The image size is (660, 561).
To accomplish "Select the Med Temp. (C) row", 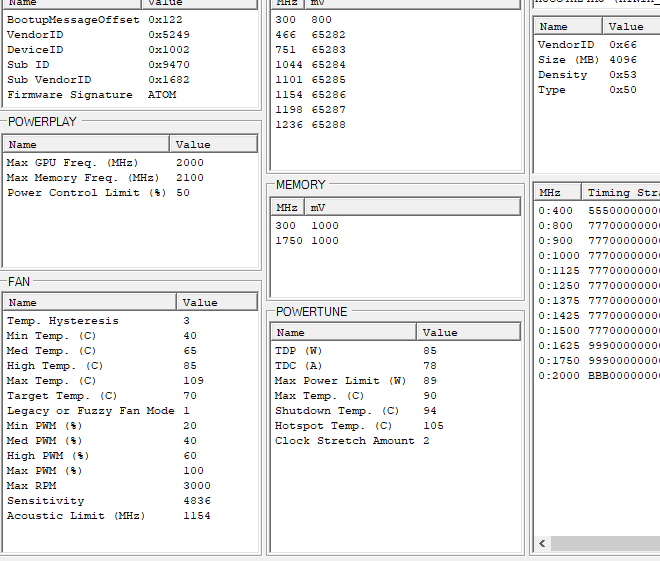I will 131,351.
